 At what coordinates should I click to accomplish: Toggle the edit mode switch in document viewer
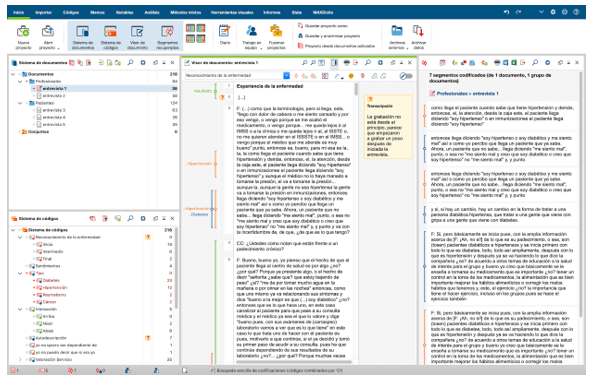pos(406,76)
